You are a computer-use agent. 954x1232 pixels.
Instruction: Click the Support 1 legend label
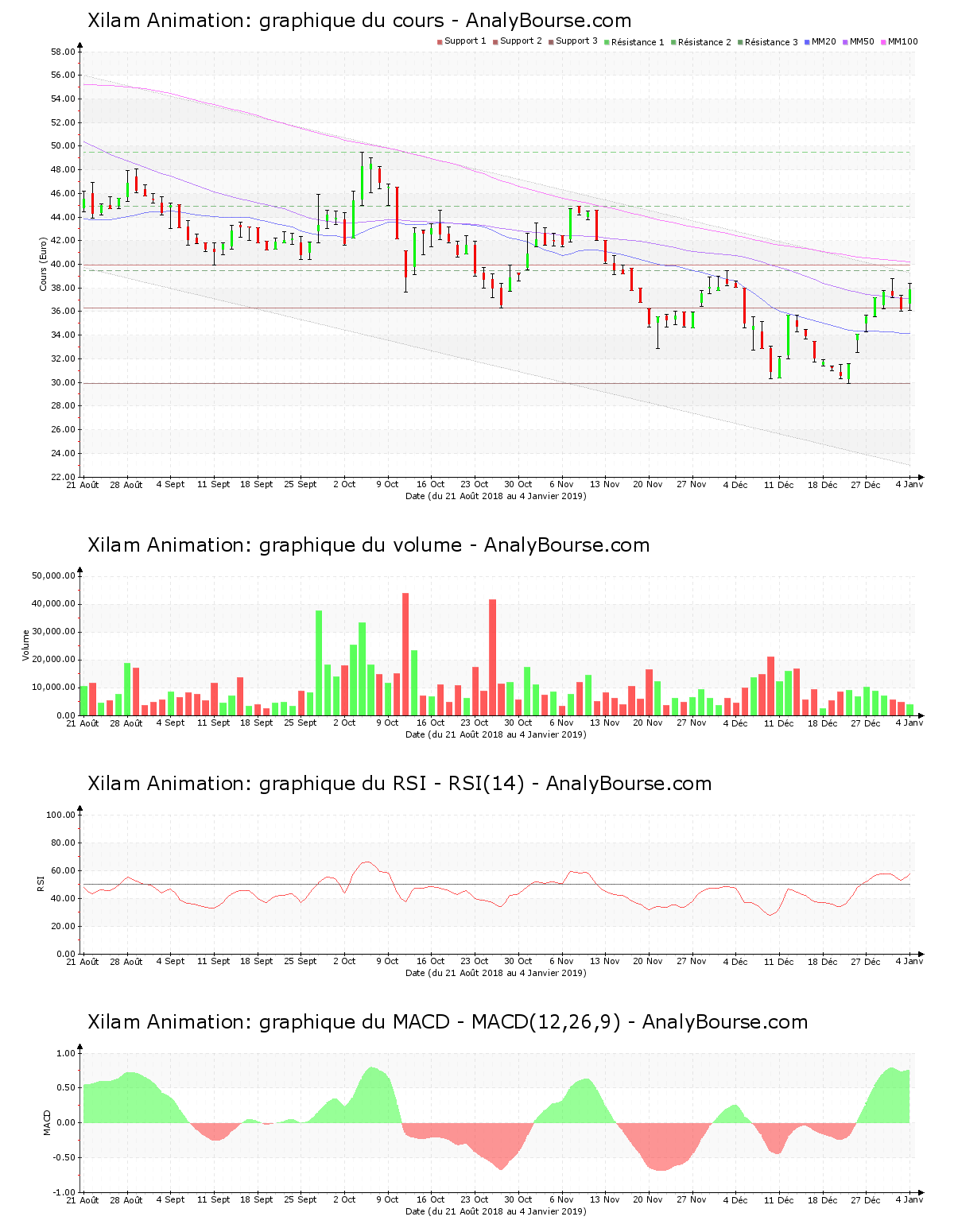click(465, 41)
